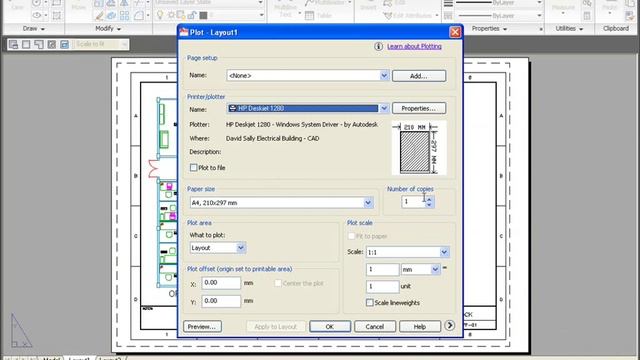The width and height of the screenshot is (640, 360).
Task: Click the polygonal viewport icon
Action: [x=39, y=44]
